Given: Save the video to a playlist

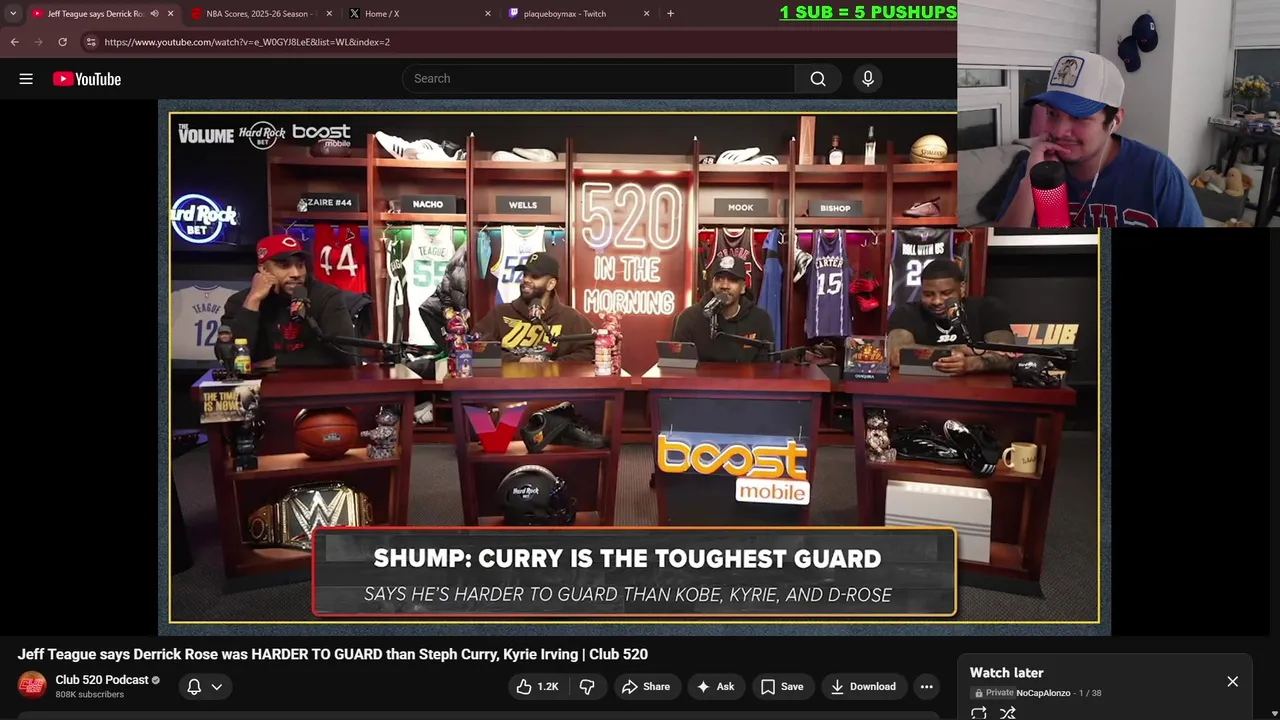Looking at the screenshot, I should coord(782,686).
